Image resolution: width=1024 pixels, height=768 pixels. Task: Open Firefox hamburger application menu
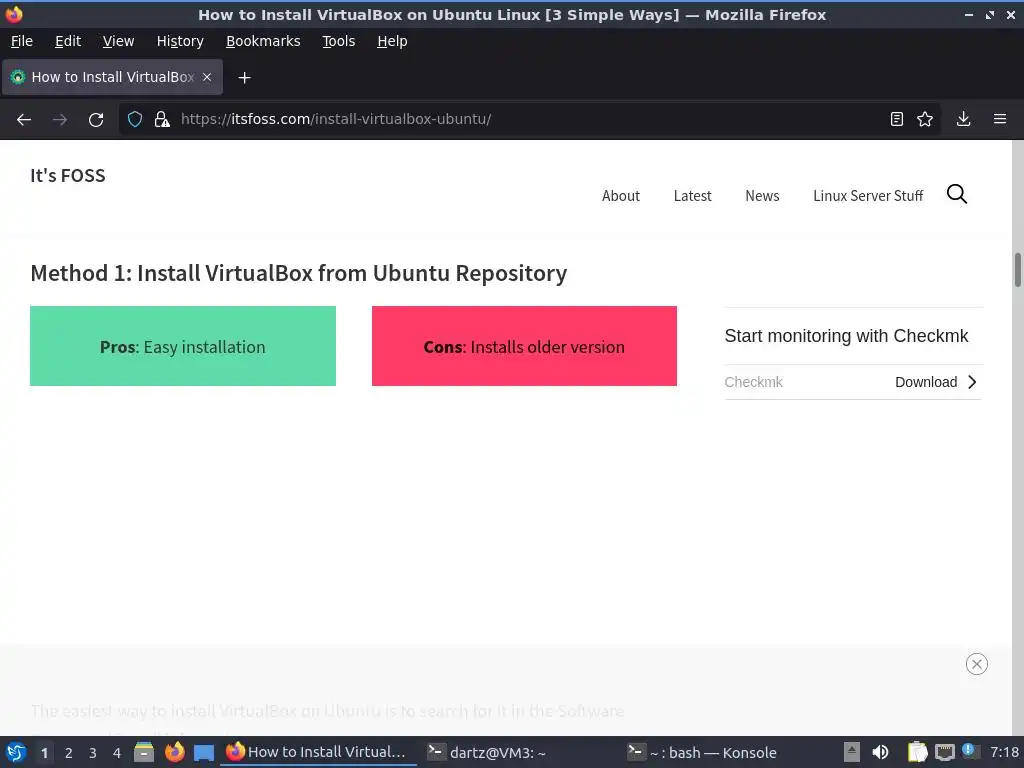pyautogui.click(x=1000, y=119)
